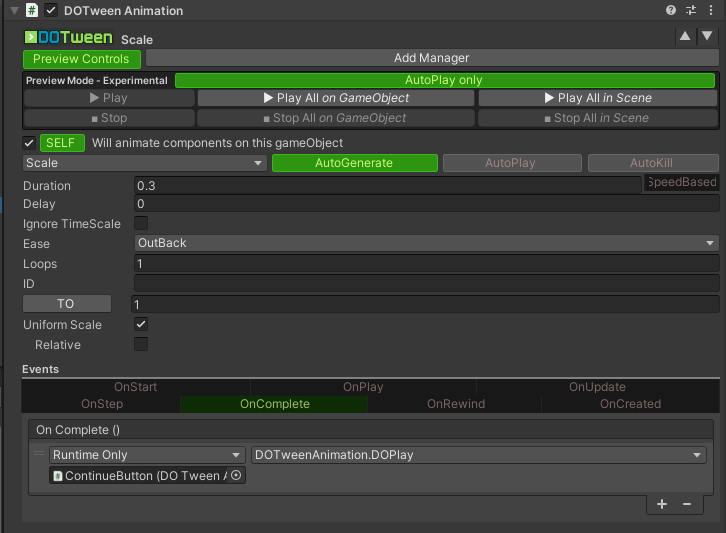
Task: Toggle the AutoPlay option
Action: (x=512, y=163)
